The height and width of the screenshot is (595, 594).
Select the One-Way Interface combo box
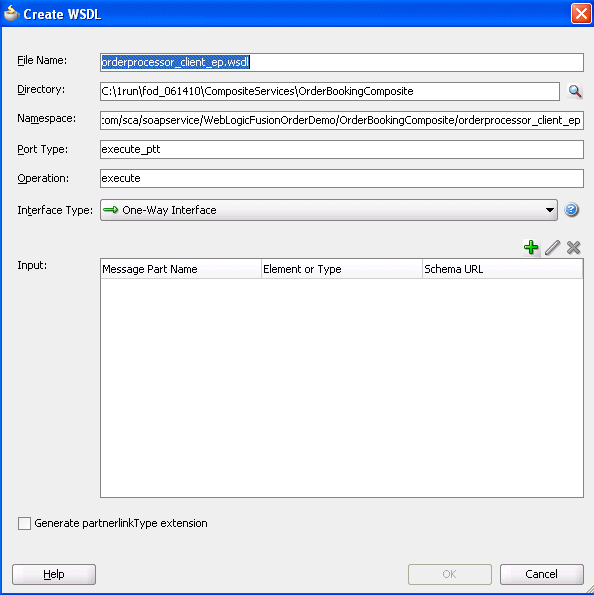(x=329, y=210)
